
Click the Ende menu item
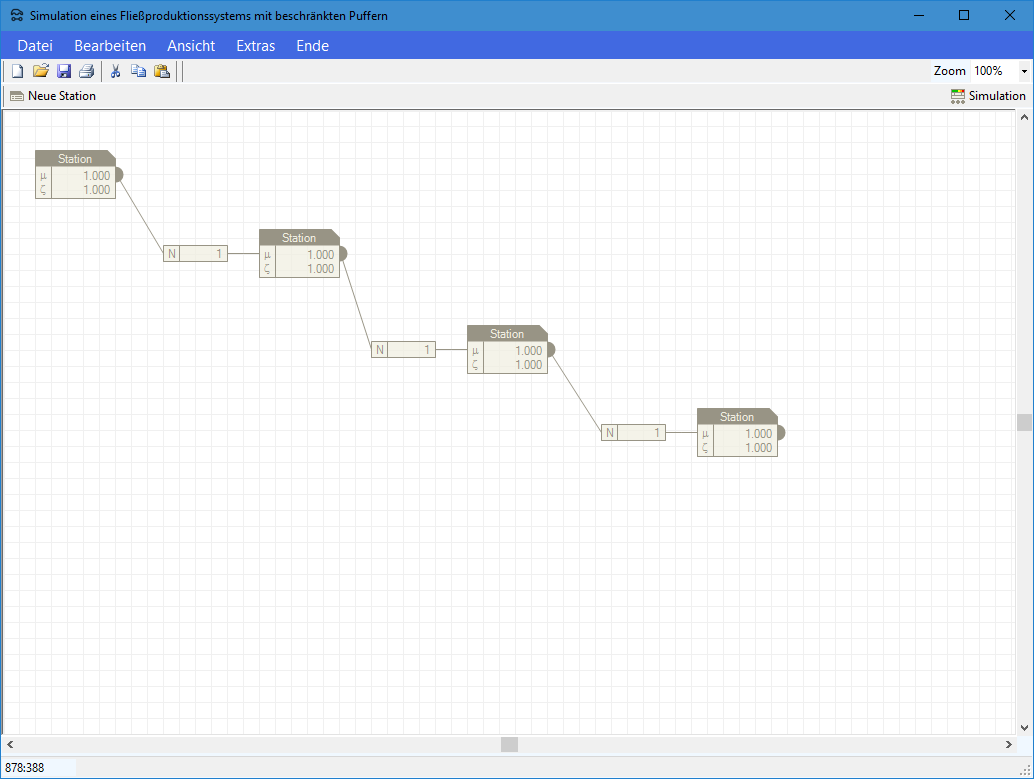click(x=312, y=46)
